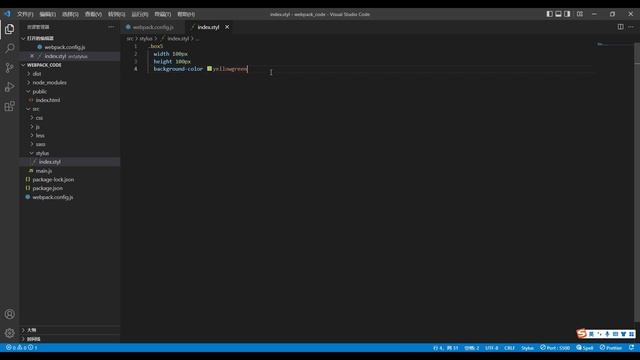Collapse the src folder

(x=29, y=109)
